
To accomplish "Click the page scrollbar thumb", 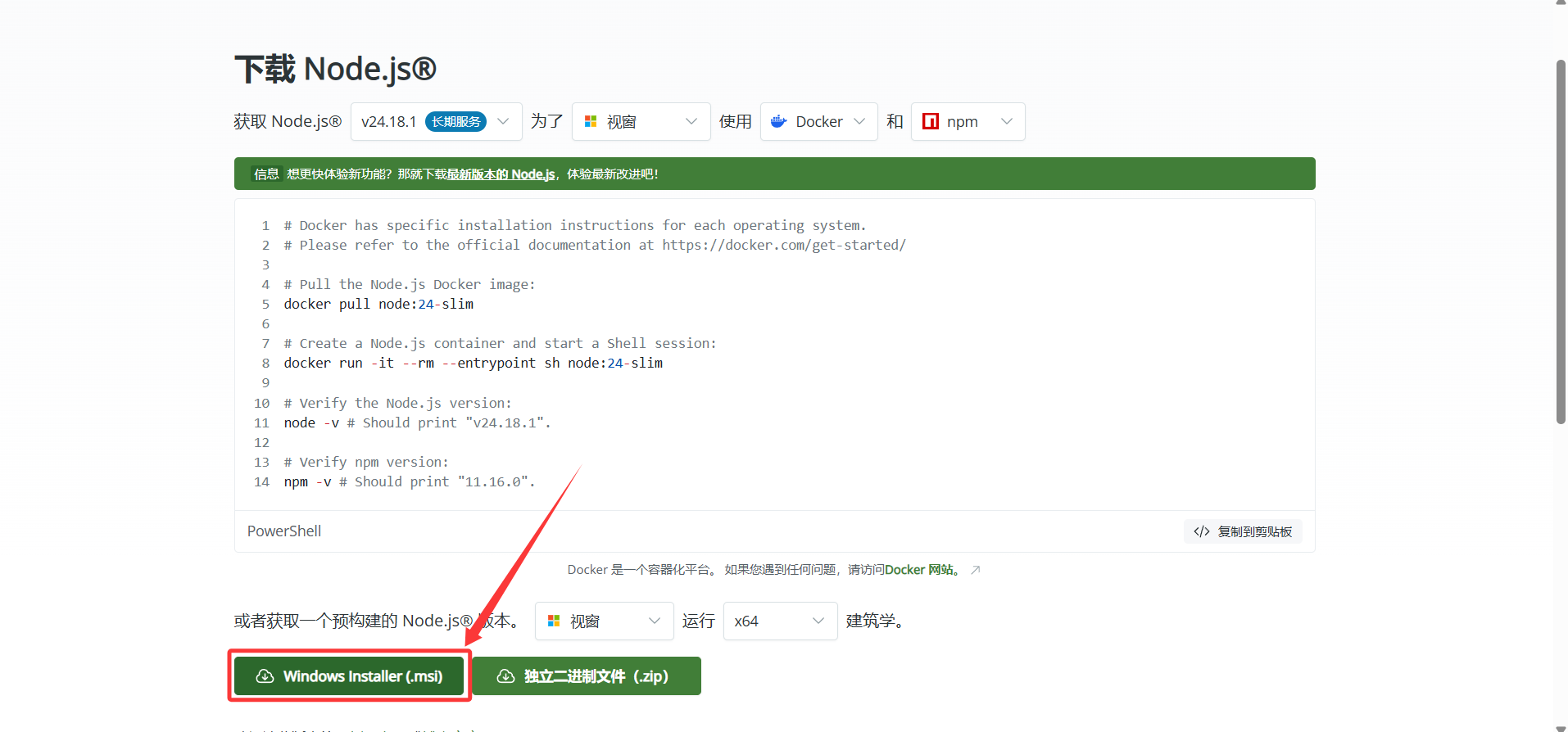I will tap(1561, 242).
